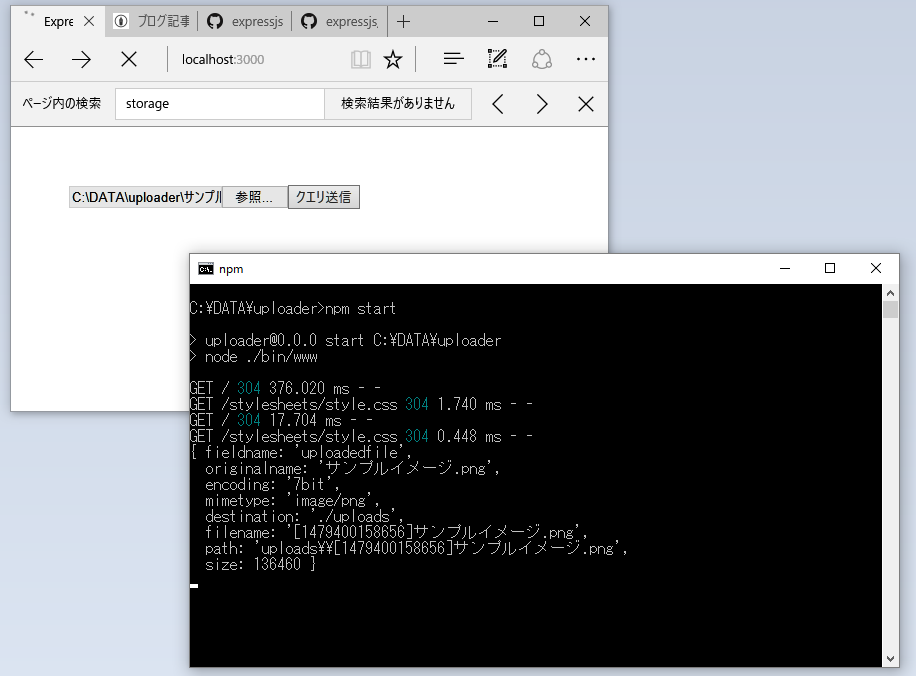Click the クエリ送信 submit button
Viewport: 916px width, 676px height.
tap(324, 197)
